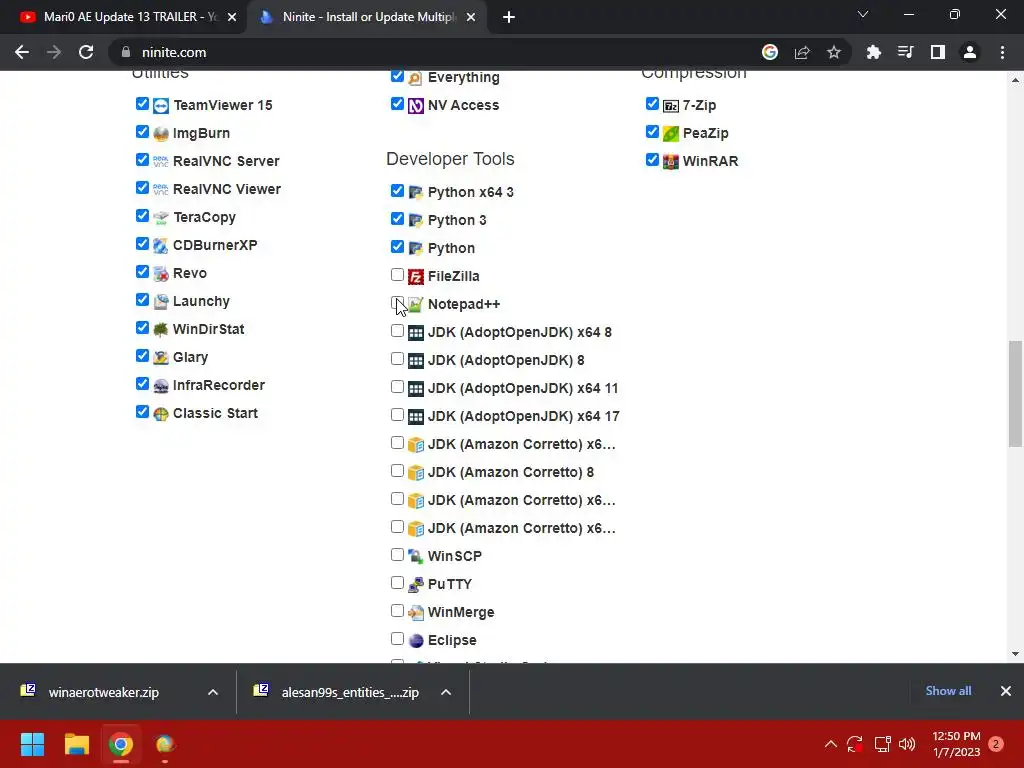Switch to Mari0 AE Update 13 tab

pos(129,17)
